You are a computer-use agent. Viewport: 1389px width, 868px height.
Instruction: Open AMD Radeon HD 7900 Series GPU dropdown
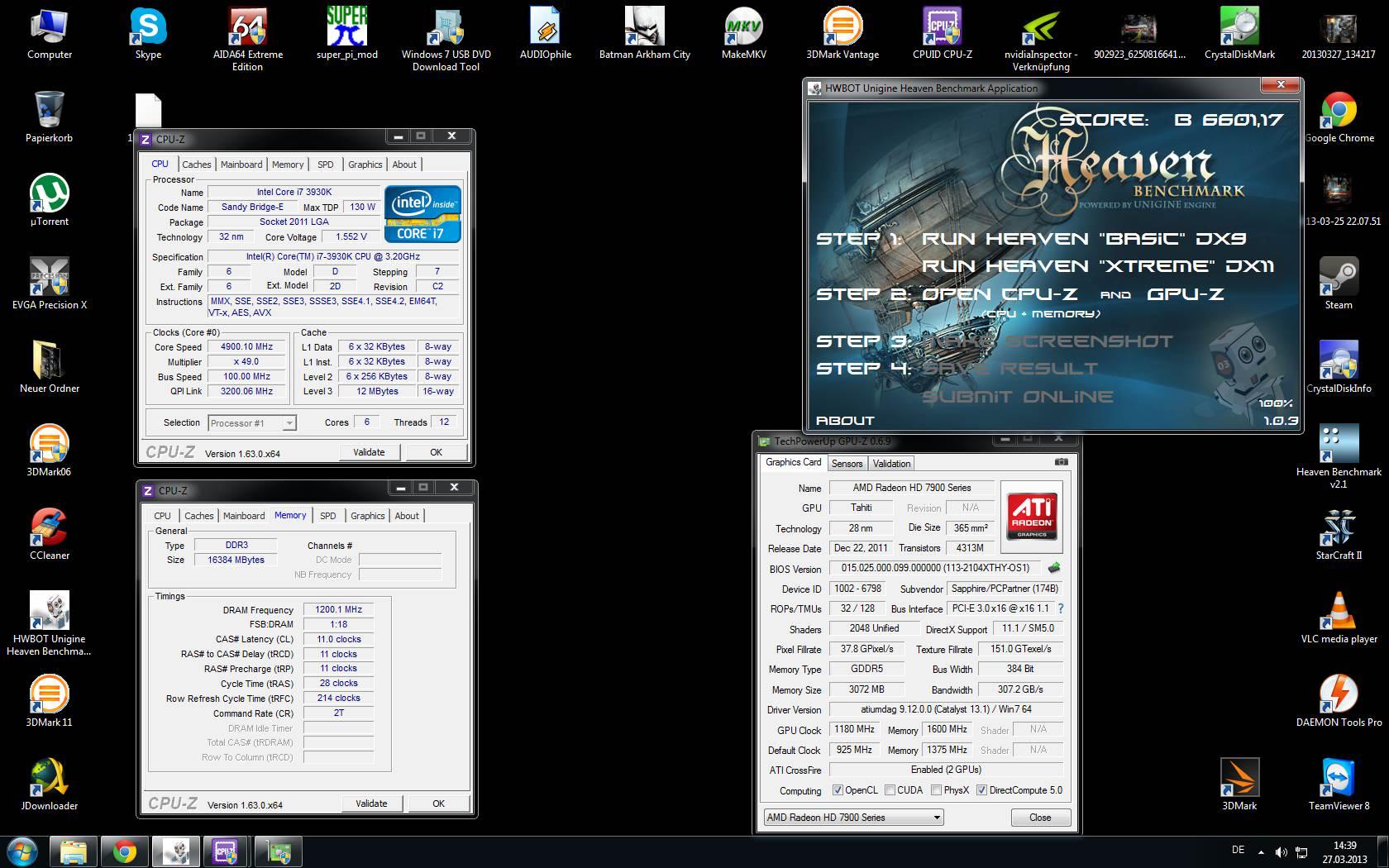853,818
